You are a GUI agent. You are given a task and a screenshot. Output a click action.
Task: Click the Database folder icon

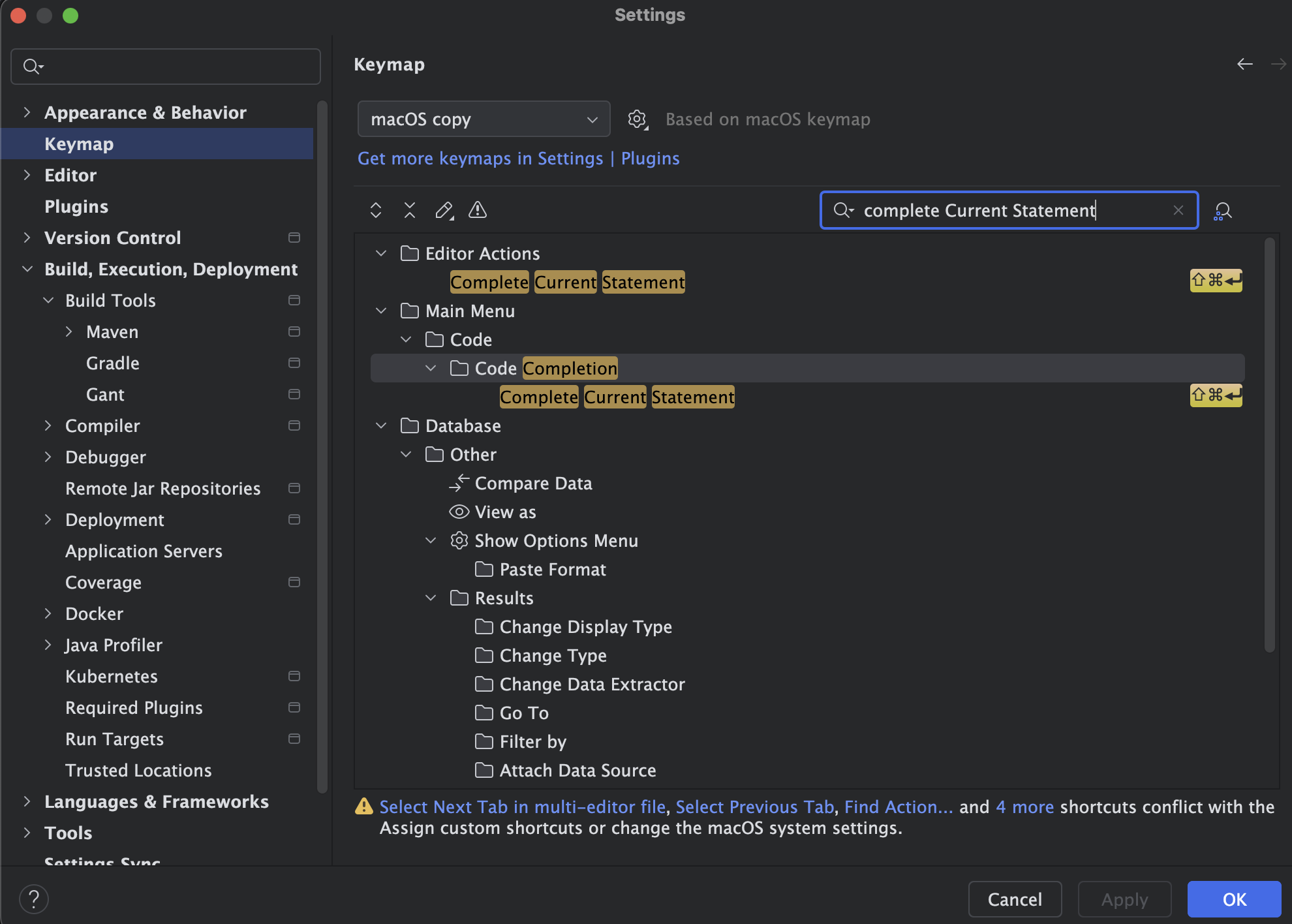(410, 425)
